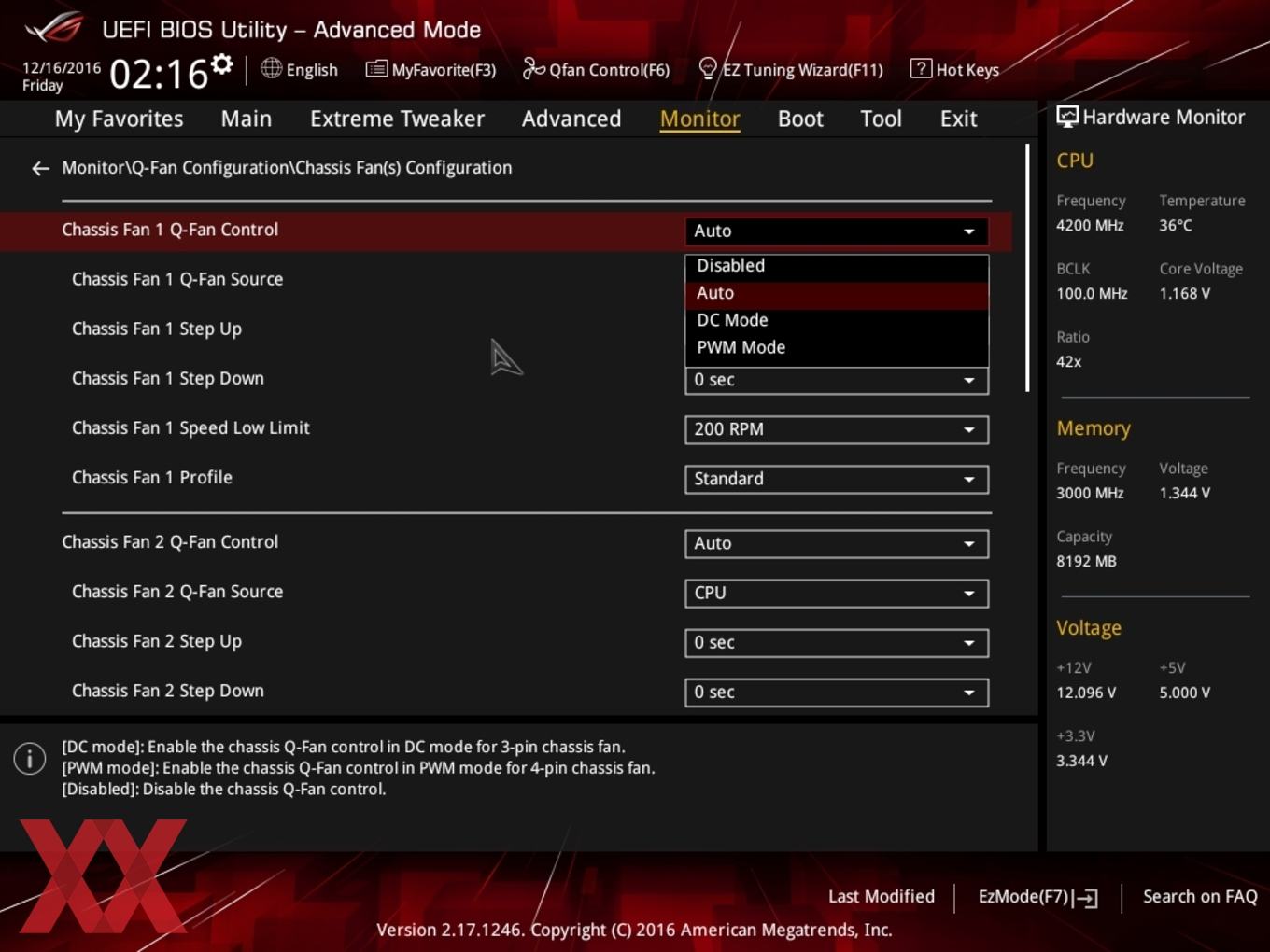Viewport: 1270px width, 952px height.
Task: Click the globe language icon
Action: [x=271, y=68]
